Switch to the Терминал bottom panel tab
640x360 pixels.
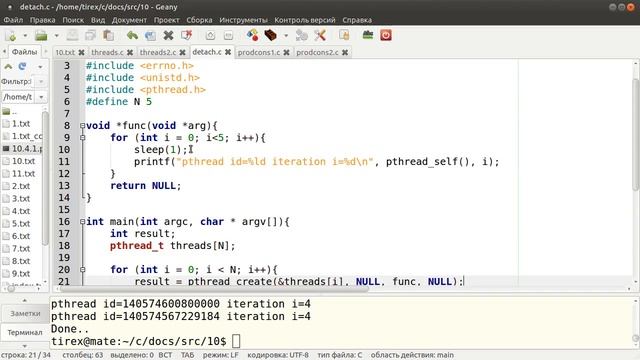point(24,332)
